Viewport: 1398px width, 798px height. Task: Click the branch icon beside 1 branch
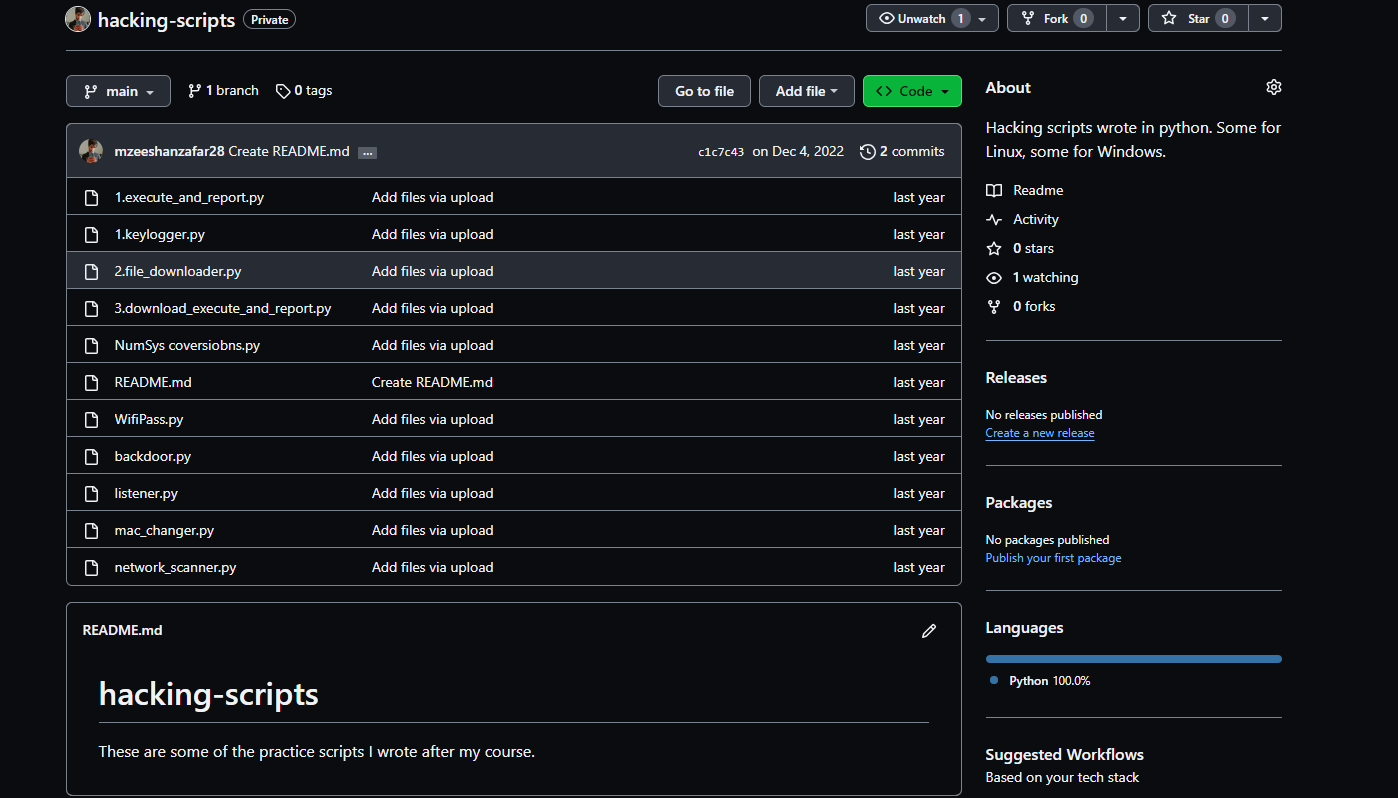pyautogui.click(x=194, y=91)
